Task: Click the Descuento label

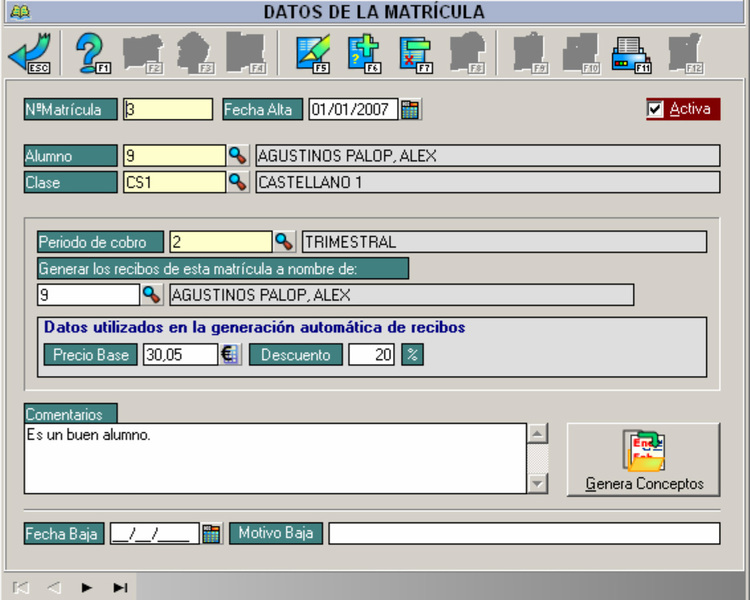Action: 296,355
